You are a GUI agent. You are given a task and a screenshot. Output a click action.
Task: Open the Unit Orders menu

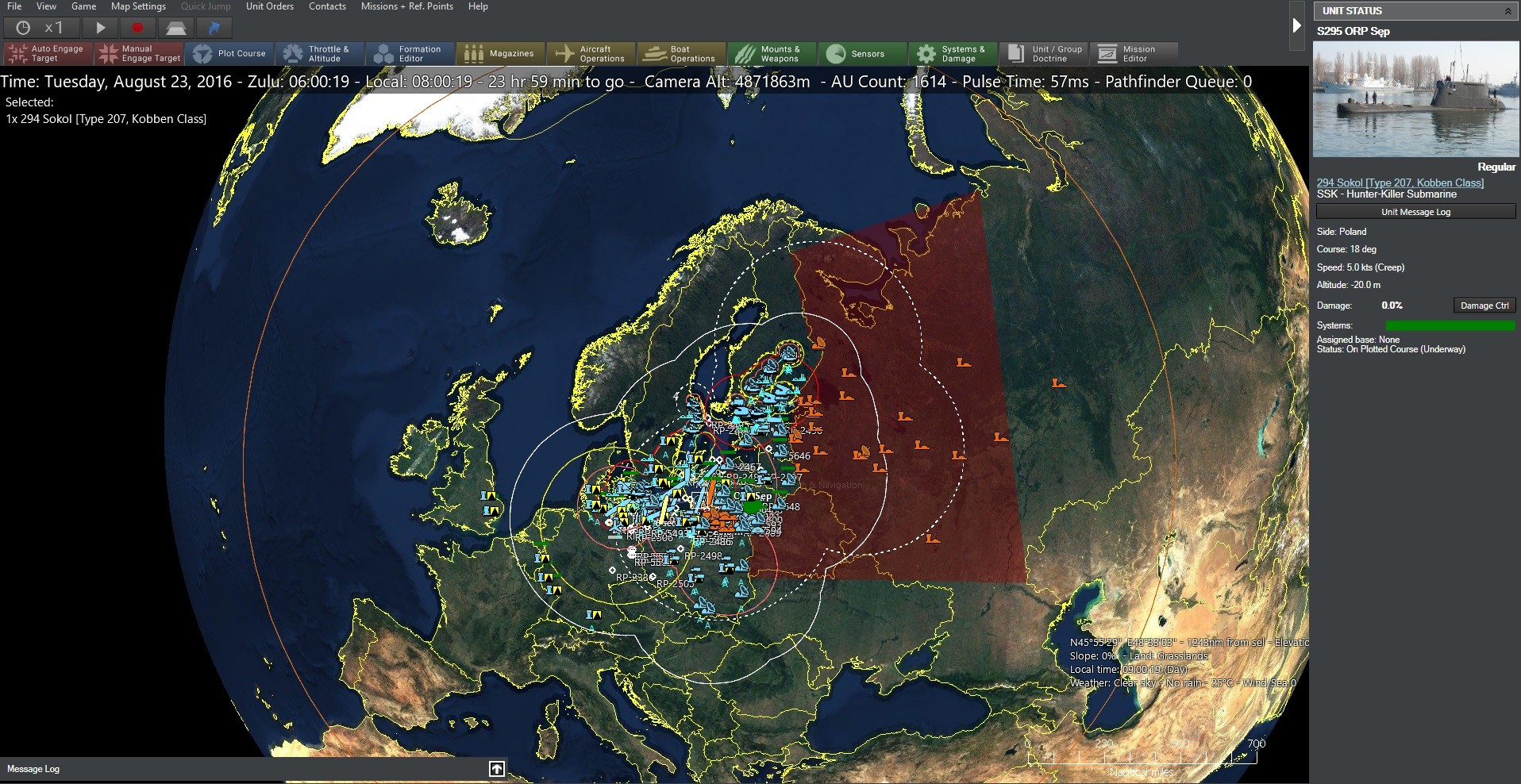pos(269,6)
